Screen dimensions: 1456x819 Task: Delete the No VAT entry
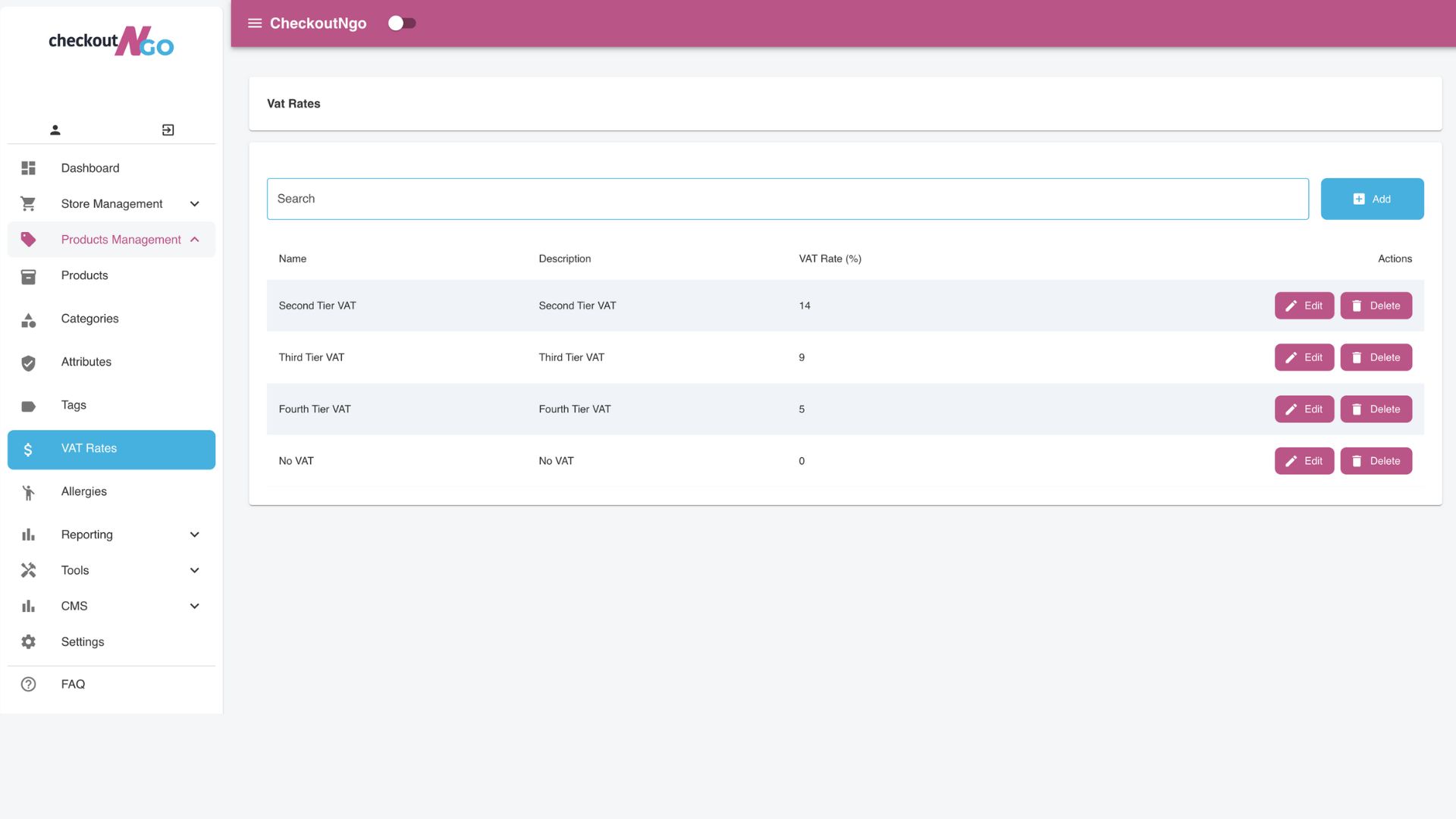point(1375,461)
